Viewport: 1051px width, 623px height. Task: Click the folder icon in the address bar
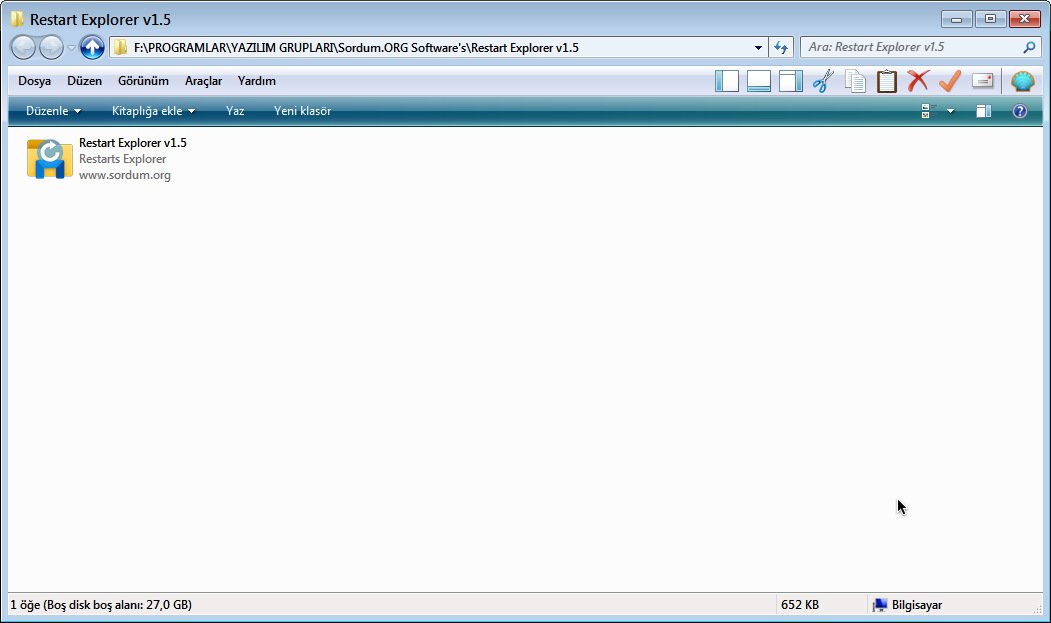(120, 47)
